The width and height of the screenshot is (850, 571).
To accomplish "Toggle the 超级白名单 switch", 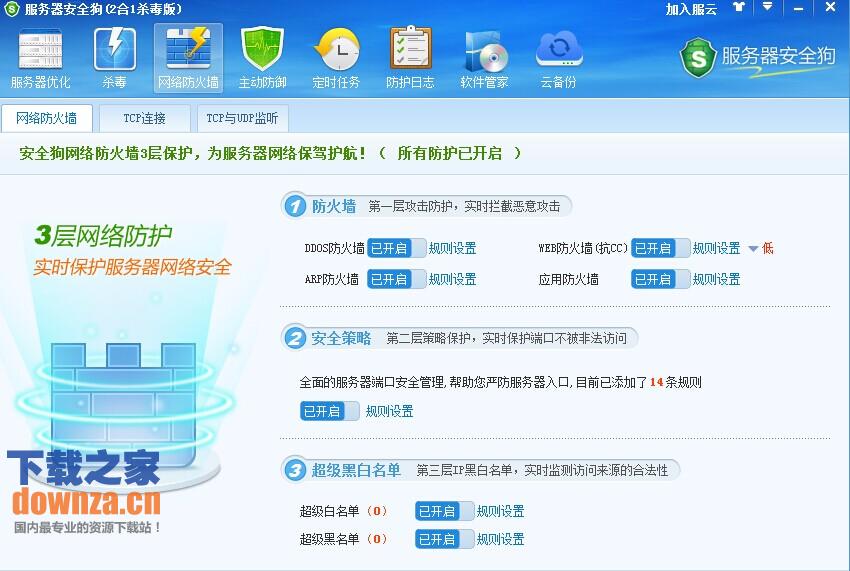I will coord(445,511).
